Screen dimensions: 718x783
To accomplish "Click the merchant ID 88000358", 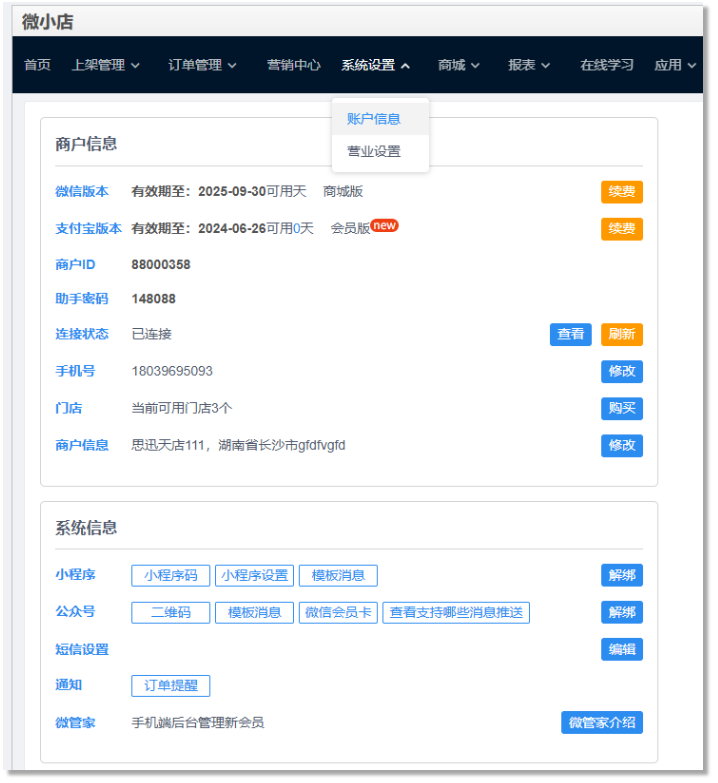I will [161, 265].
